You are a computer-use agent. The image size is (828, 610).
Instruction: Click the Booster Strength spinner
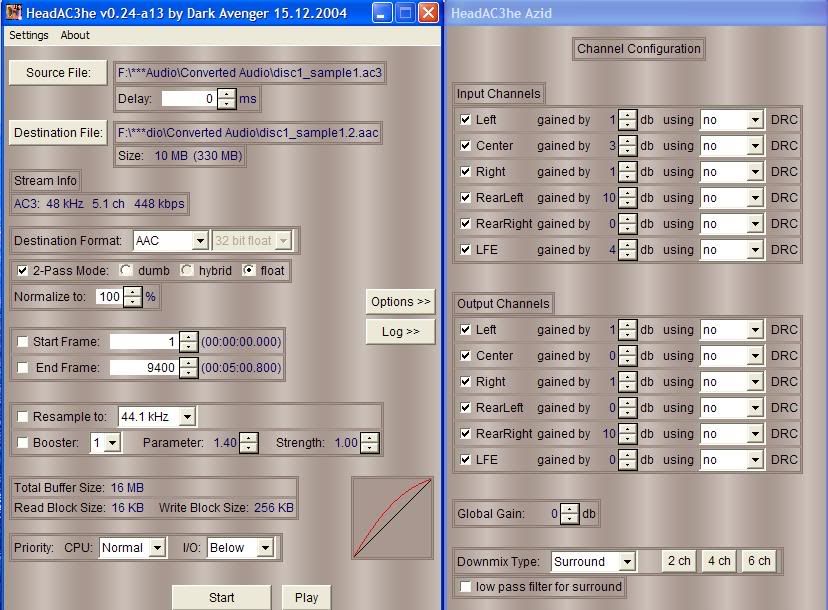click(x=370, y=443)
